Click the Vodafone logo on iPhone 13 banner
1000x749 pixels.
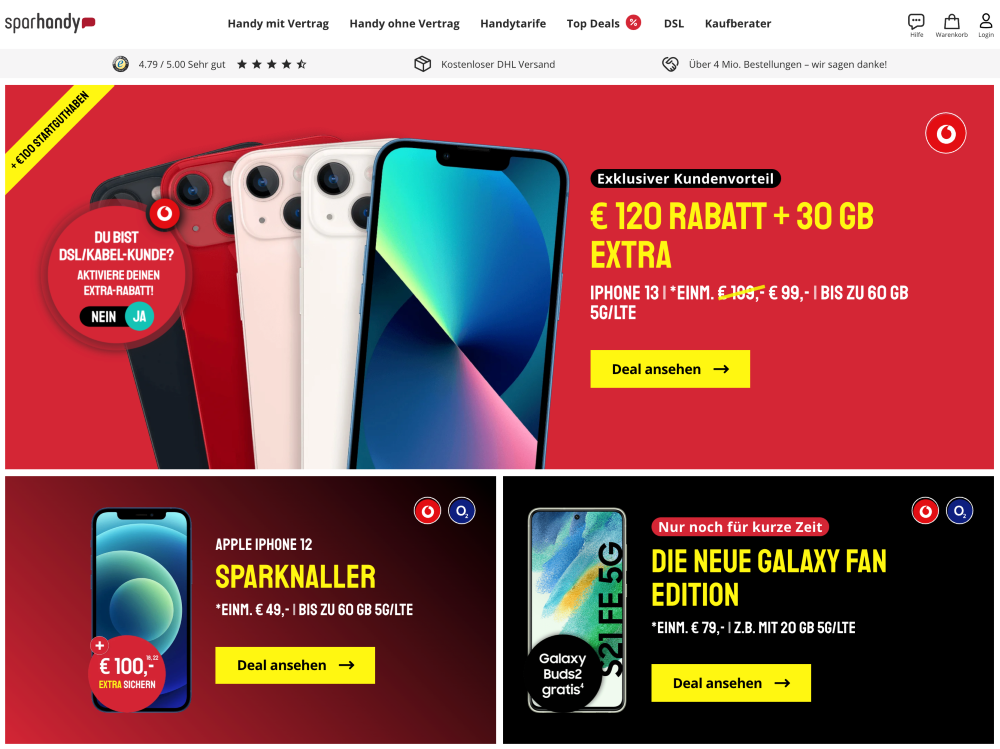945,133
